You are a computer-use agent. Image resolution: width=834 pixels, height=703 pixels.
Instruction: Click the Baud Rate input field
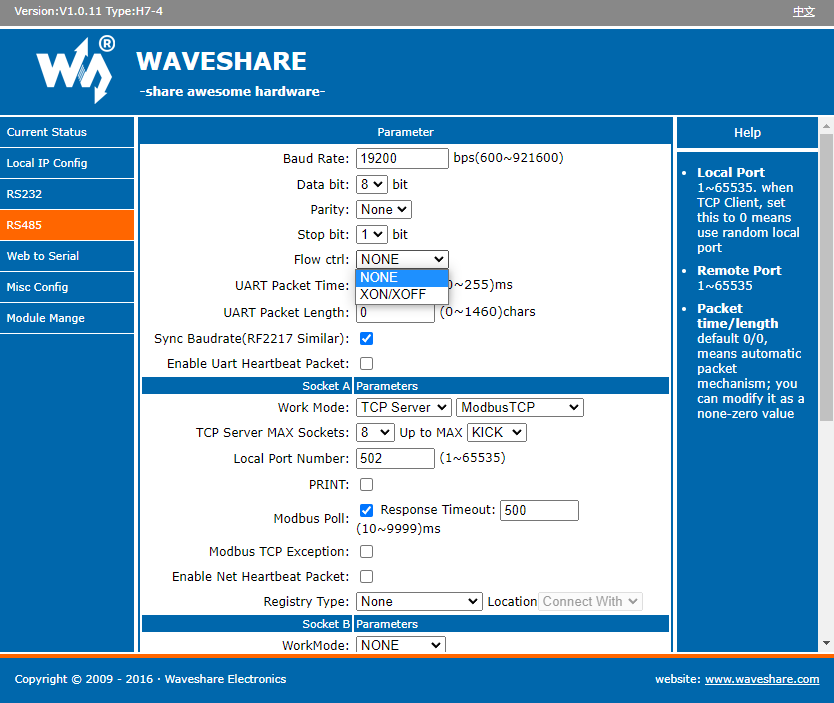point(402,158)
